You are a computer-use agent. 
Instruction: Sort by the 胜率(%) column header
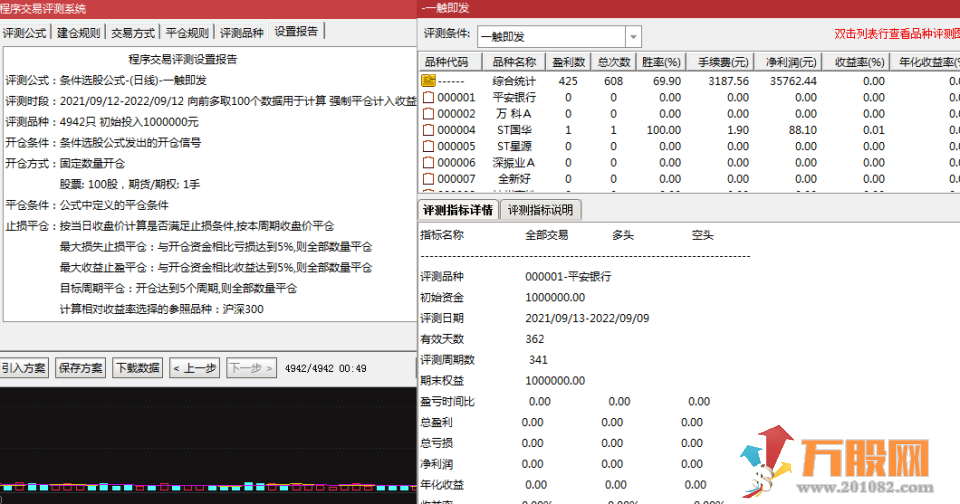click(660, 61)
